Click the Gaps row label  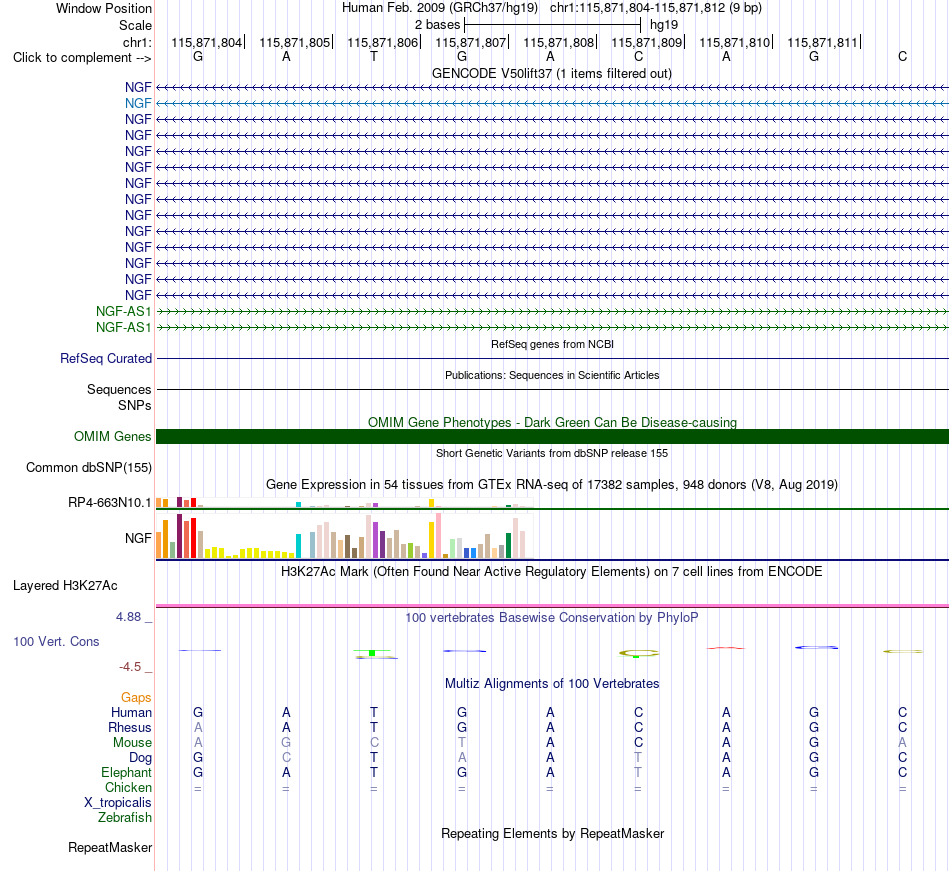[136, 698]
